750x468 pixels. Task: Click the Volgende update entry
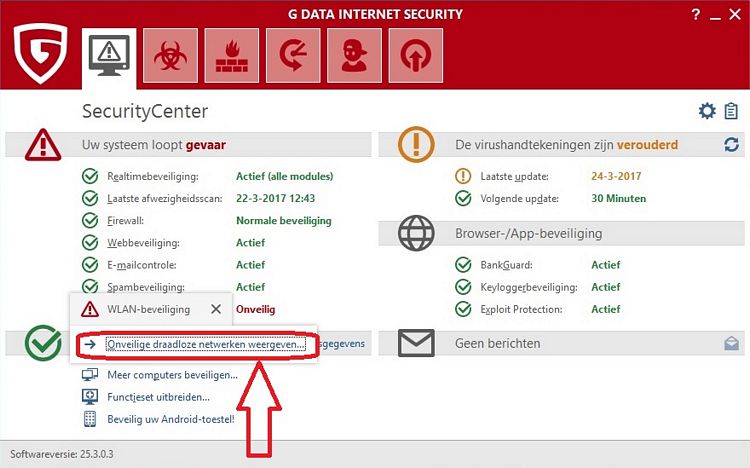[x=519, y=198]
